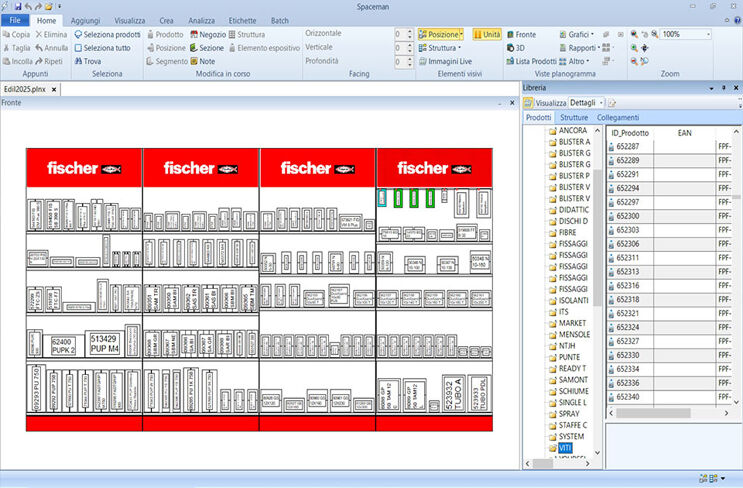This screenshot has height=488, width=743.
Task: Select product 652313 in the list
Action: click(x=627, y=271)
